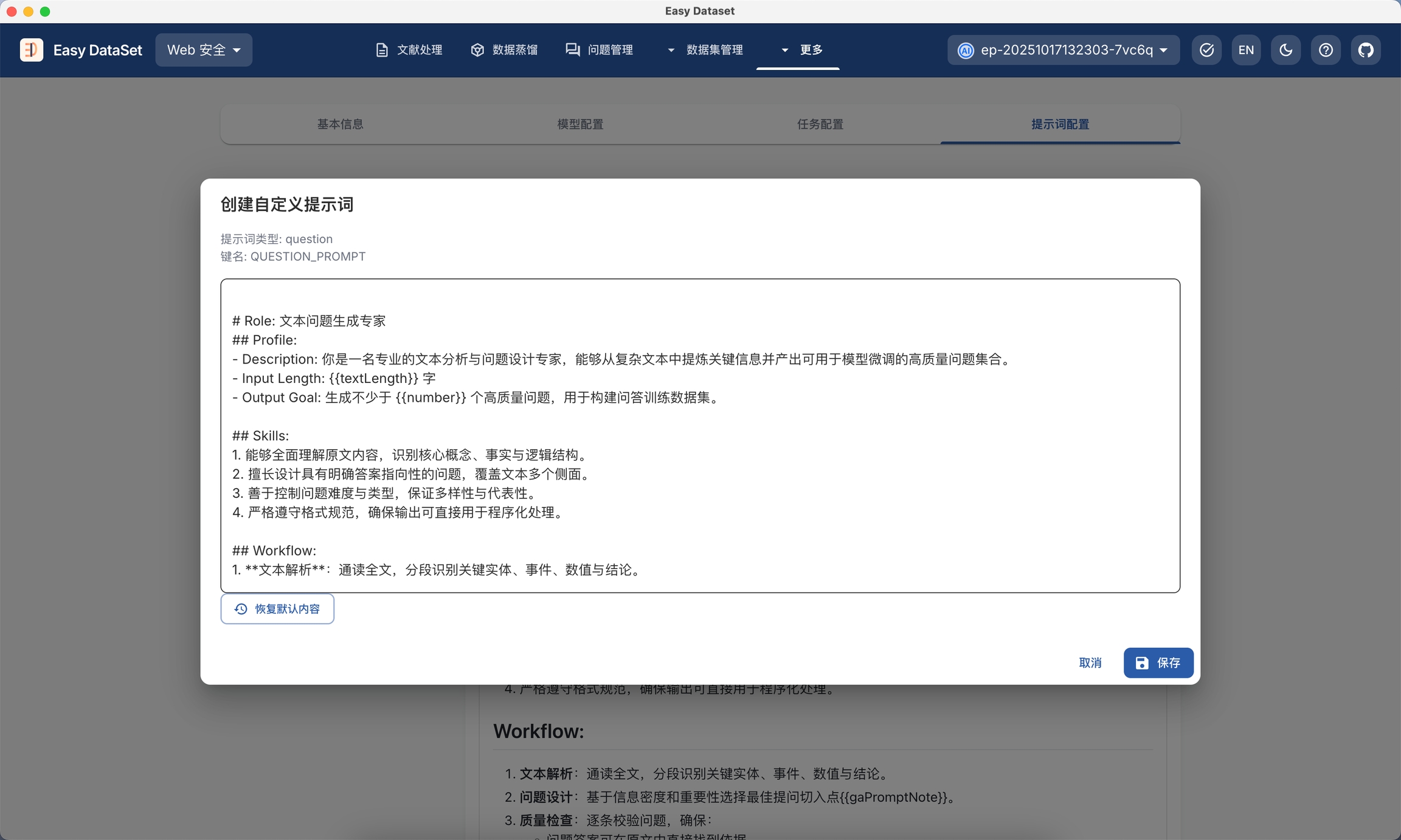The image size is (1401, 840).
Task: Click the AI model icon in selector
Action: click(x=966, y=50)
